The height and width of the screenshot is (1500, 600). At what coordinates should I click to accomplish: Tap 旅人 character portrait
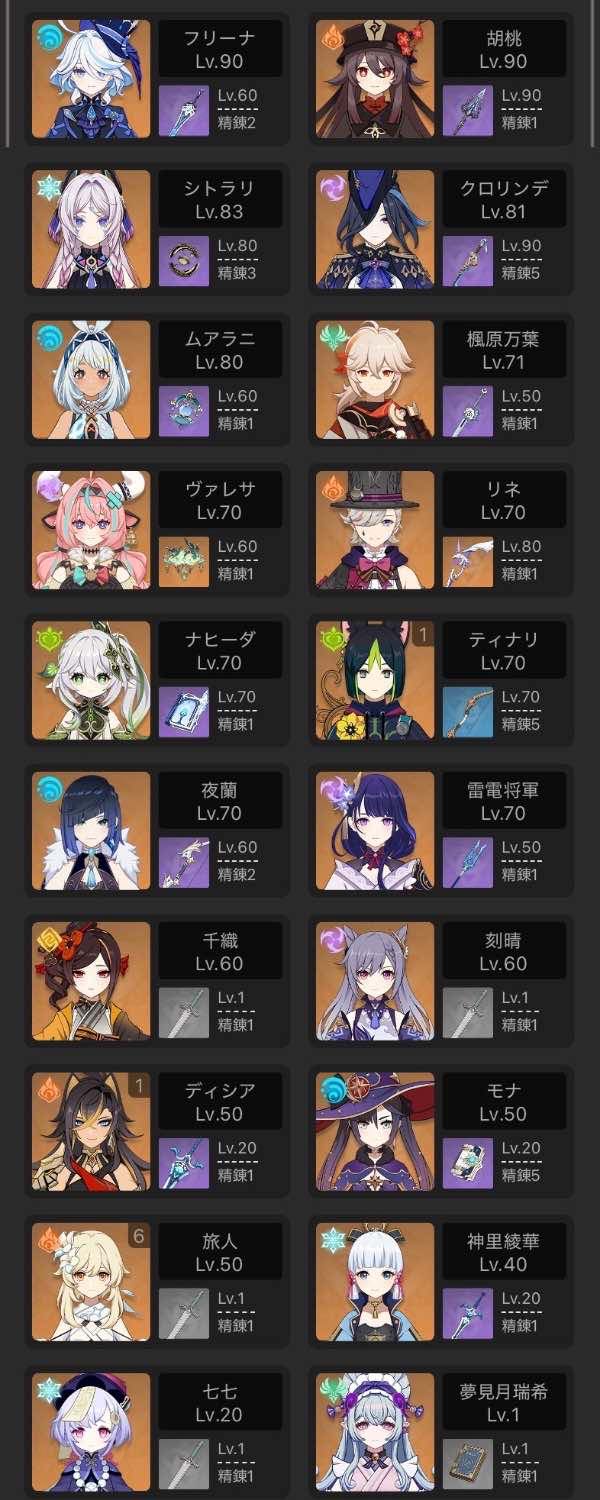(x=91, y=1282)
